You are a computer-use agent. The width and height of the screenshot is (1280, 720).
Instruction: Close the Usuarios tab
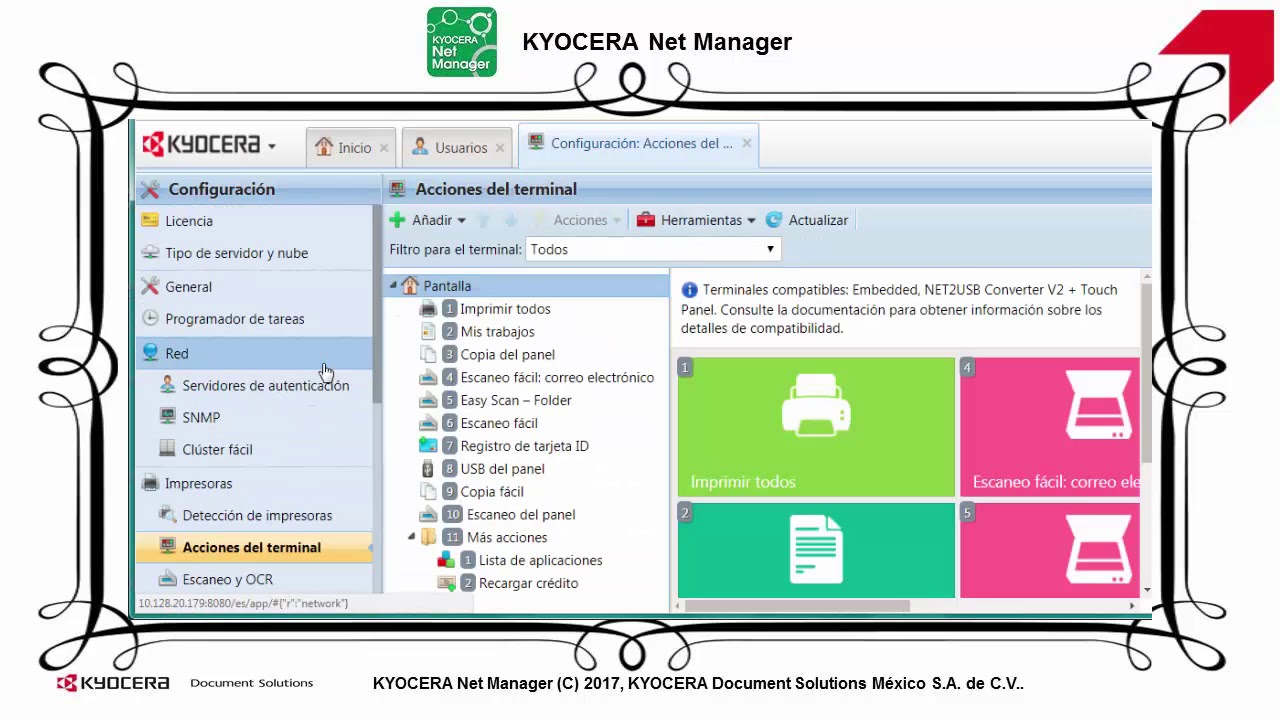[x=500, y=148]
